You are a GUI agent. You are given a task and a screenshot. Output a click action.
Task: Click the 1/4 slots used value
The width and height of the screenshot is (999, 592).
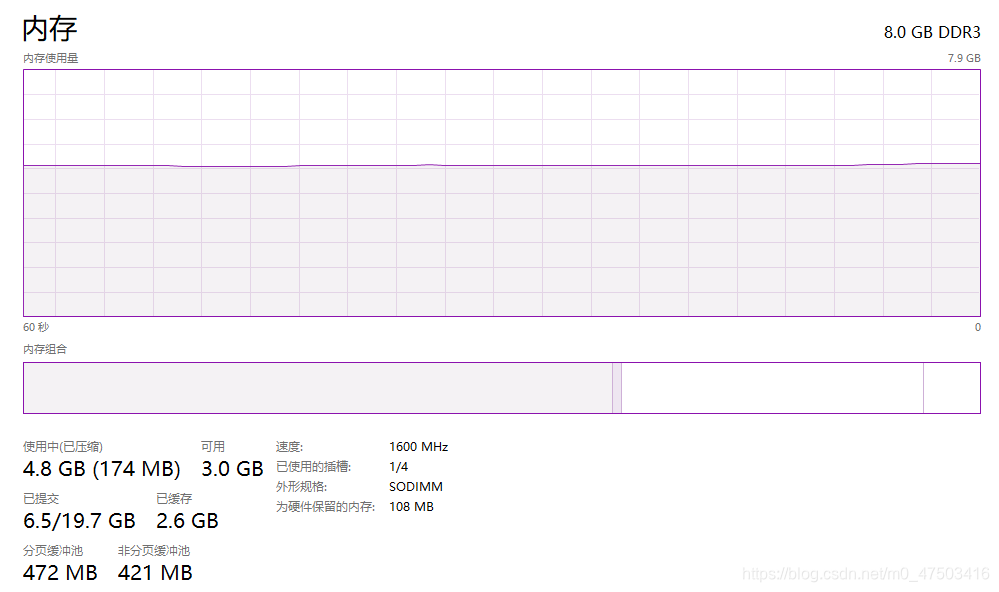[398, 467]
